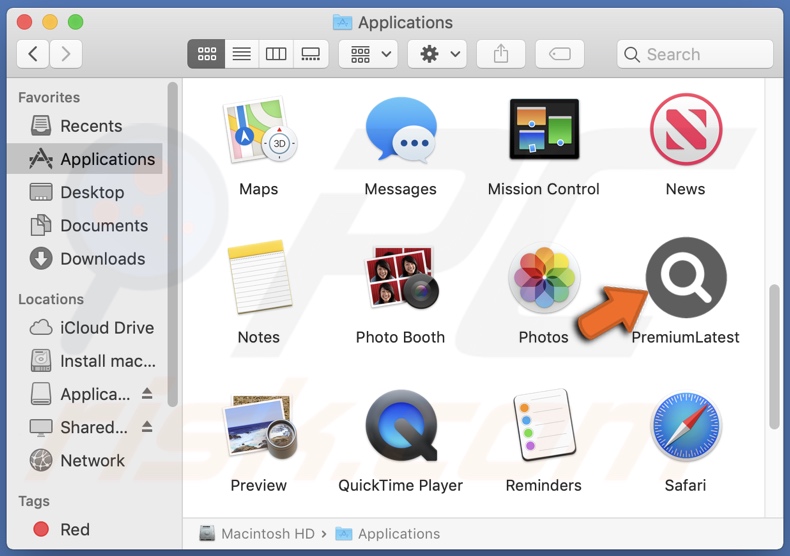Open the Messages app icon
Screen dimensions: 790x556
401,130
